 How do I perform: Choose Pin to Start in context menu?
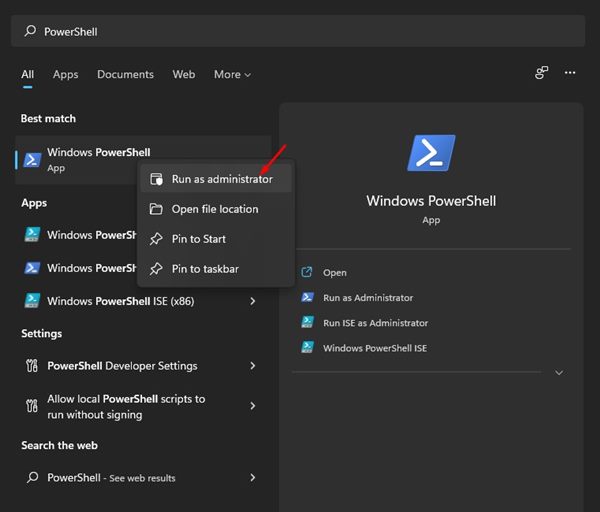tap(216, 239)
